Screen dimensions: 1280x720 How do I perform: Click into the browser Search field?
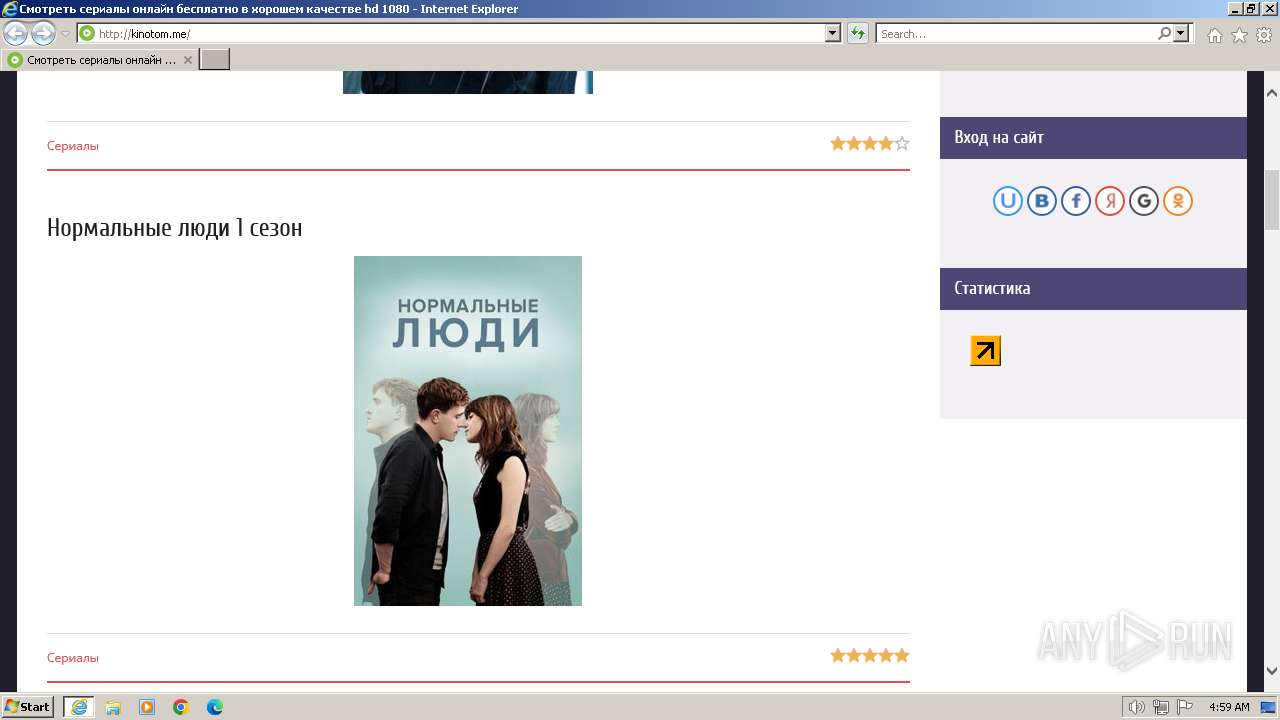point(1016,34)
